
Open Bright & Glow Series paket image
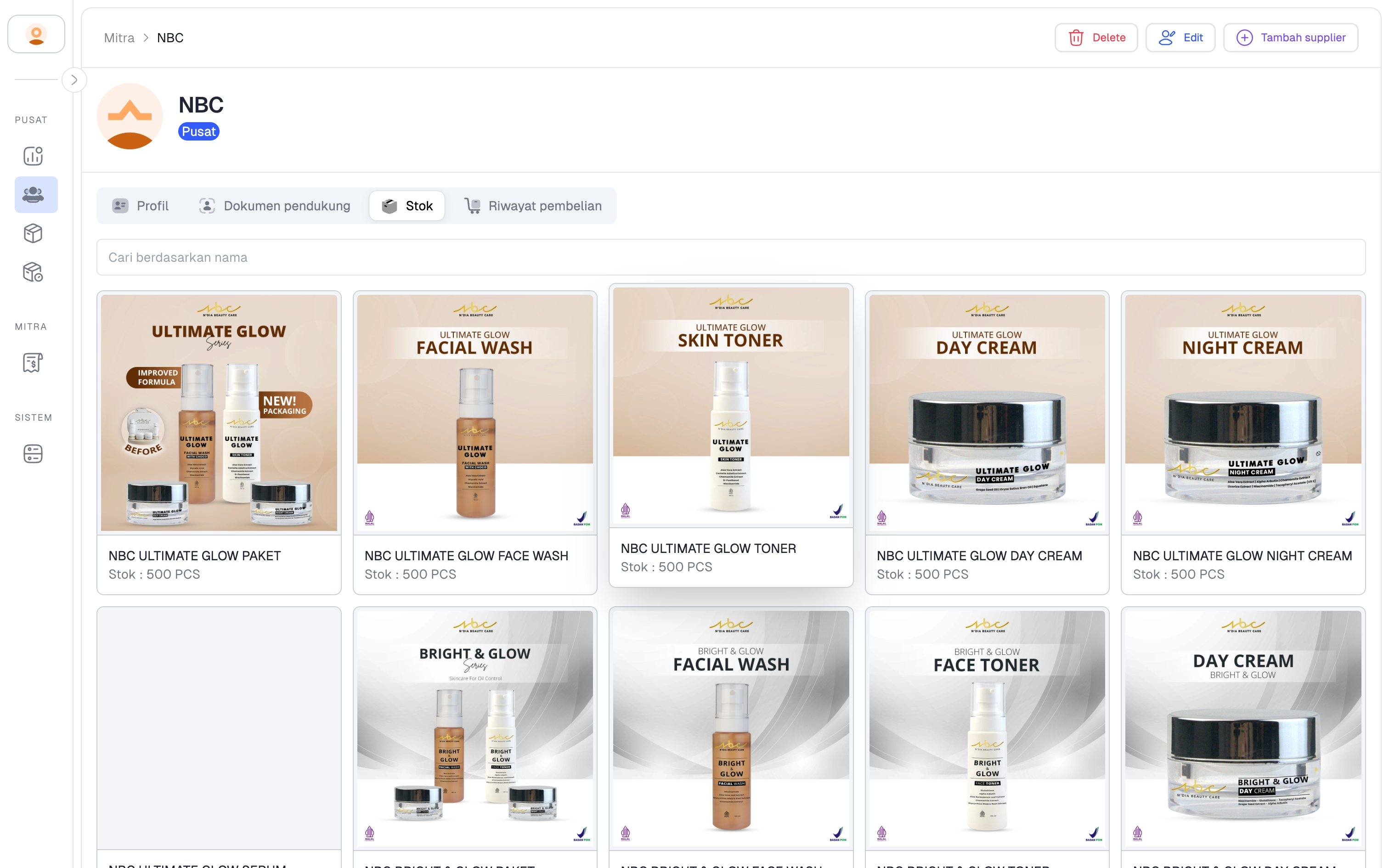474,728
